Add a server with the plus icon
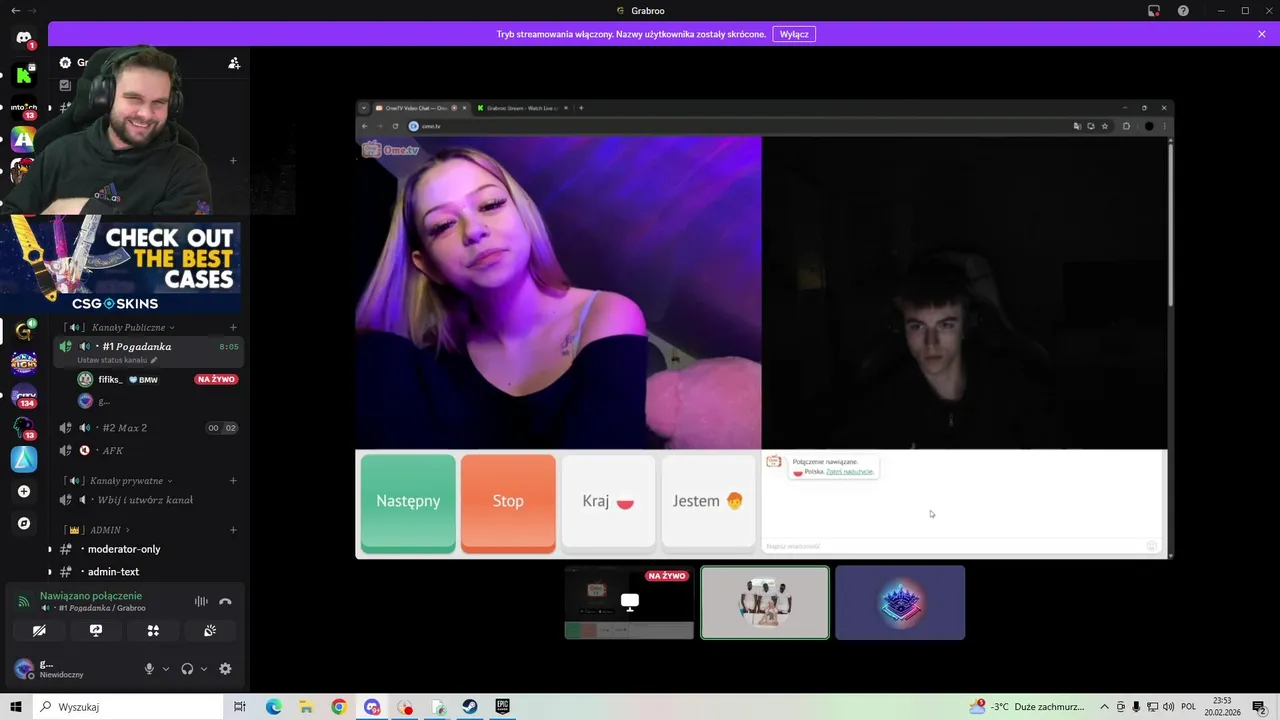 (x=24, y=491)
